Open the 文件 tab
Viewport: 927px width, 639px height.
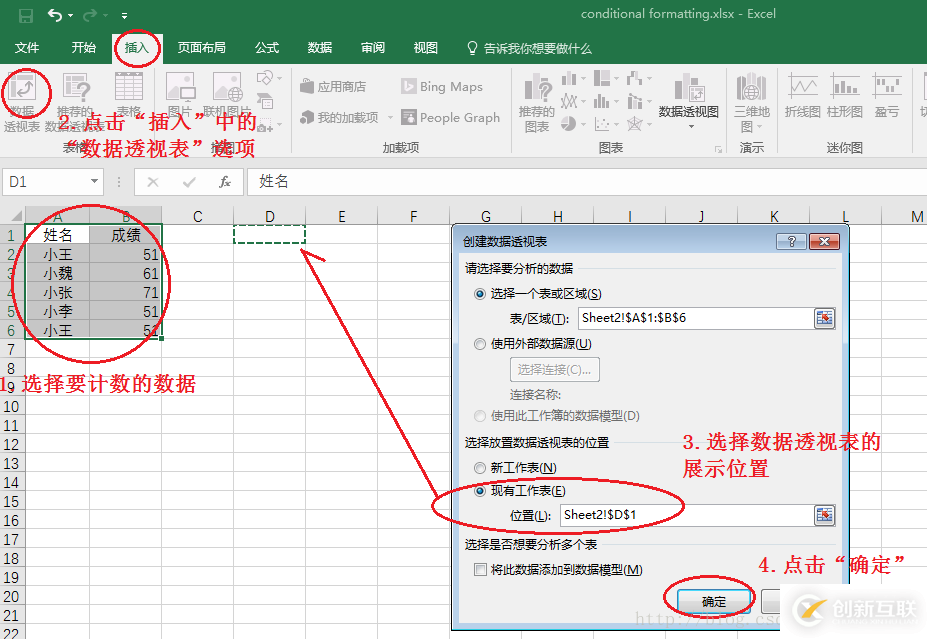point(27,48)
